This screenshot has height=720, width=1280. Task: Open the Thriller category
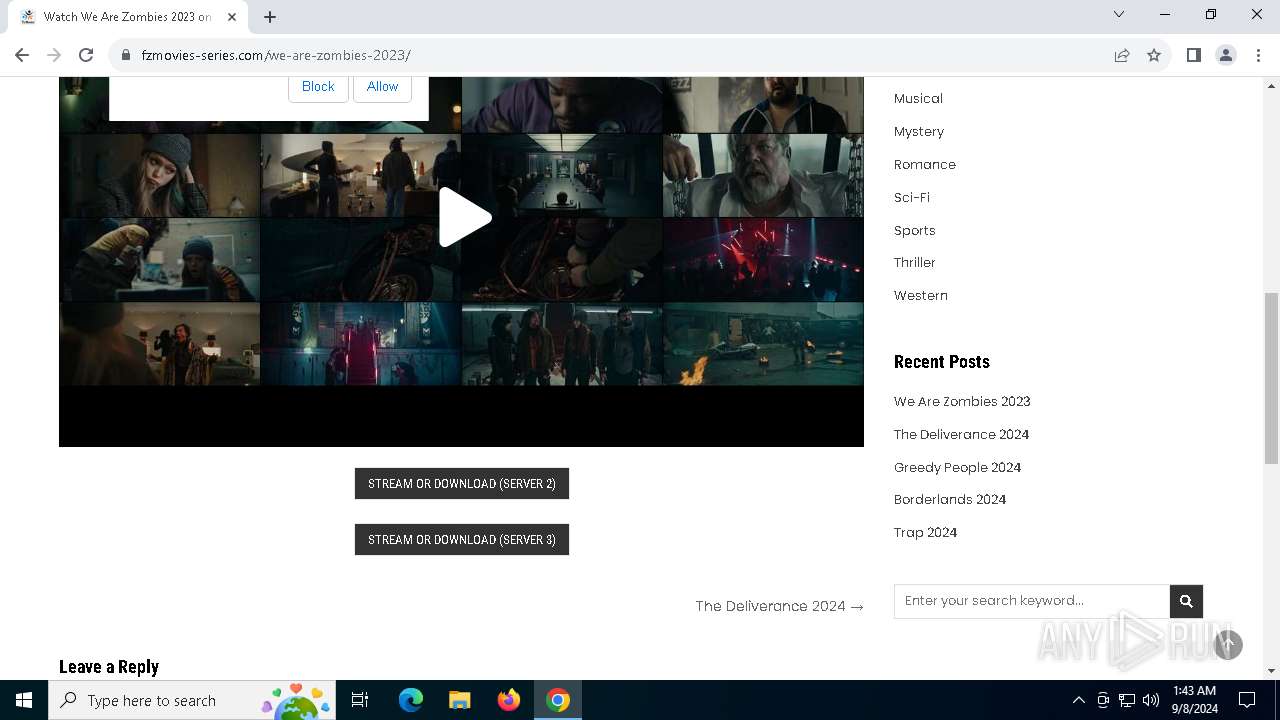[915, 262]
